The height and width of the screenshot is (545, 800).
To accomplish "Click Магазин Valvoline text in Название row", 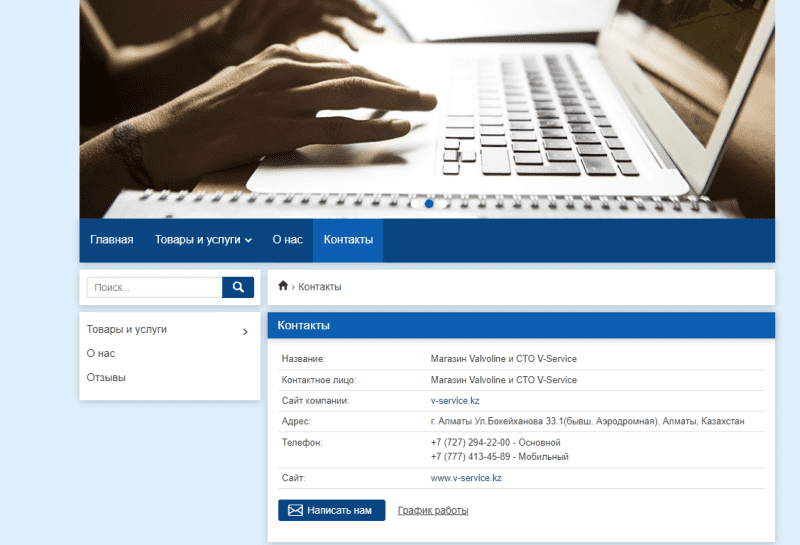I will (504, 359).
